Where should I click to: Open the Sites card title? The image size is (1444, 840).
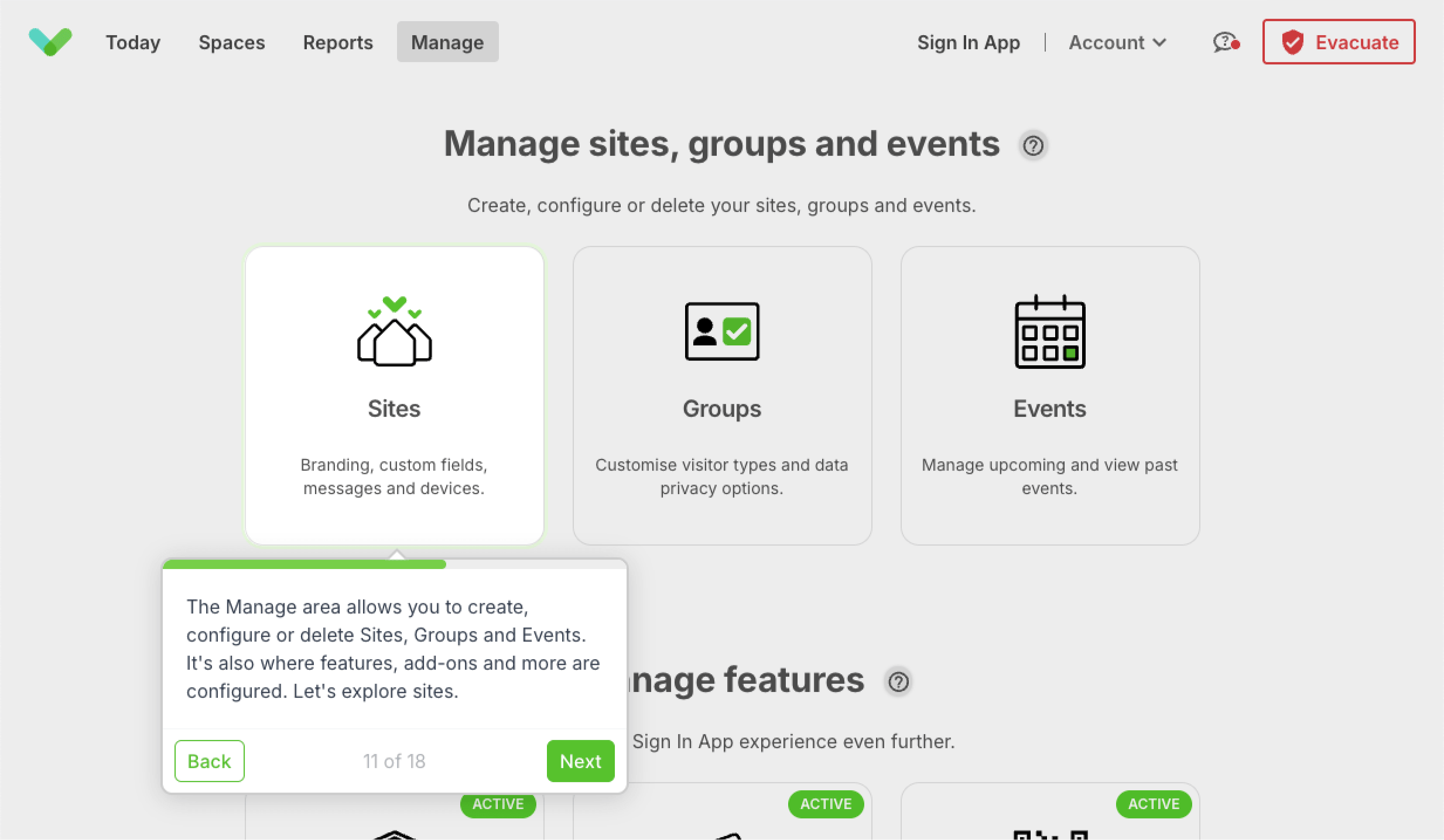(394, 409)
